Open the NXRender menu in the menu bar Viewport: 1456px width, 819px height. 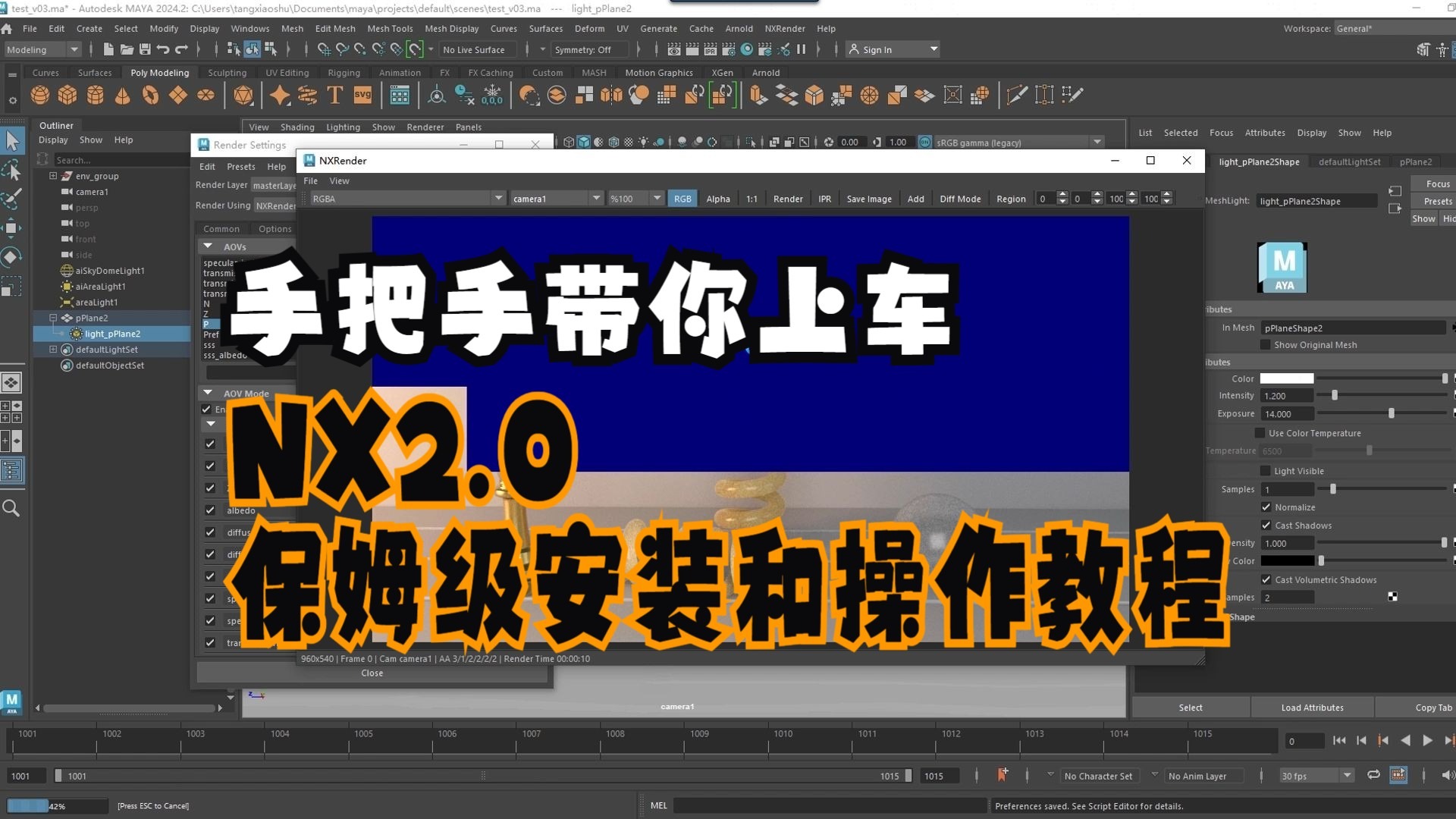[785, 28]
